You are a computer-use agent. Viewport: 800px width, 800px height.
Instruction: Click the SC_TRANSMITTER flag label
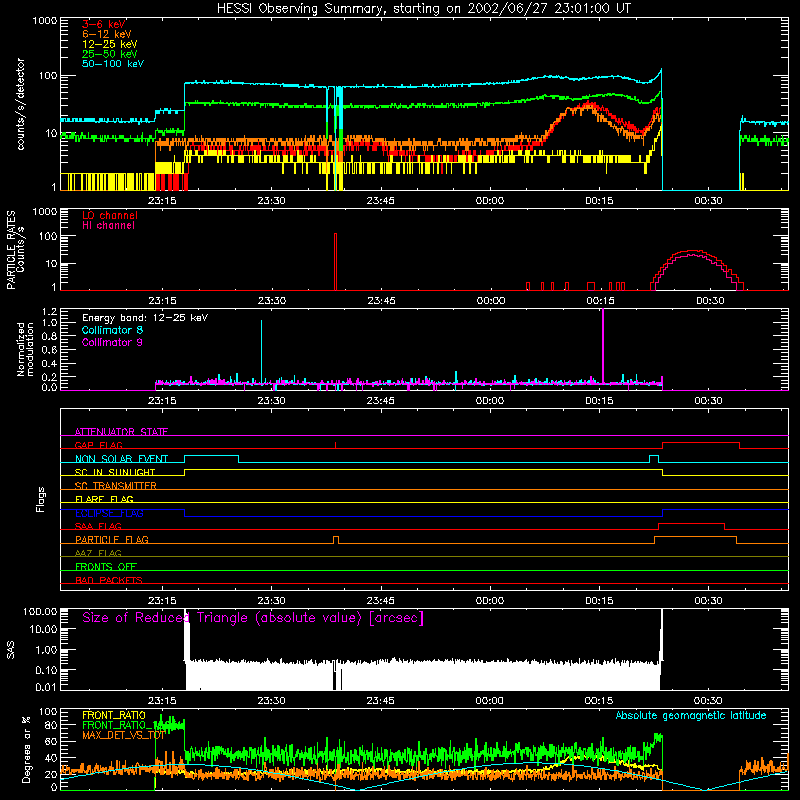click(115, 486)
